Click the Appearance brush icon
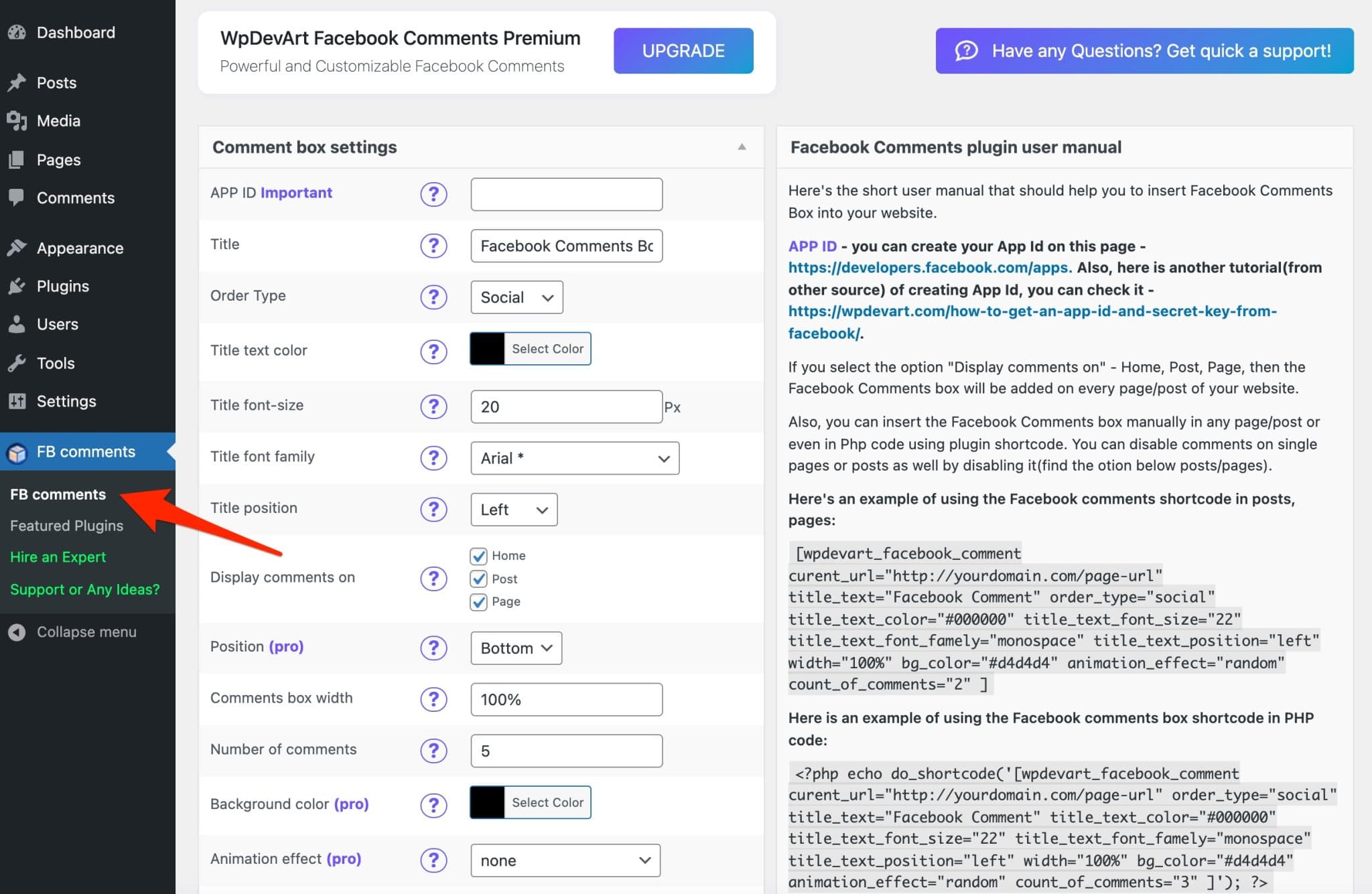 (17, 247)
